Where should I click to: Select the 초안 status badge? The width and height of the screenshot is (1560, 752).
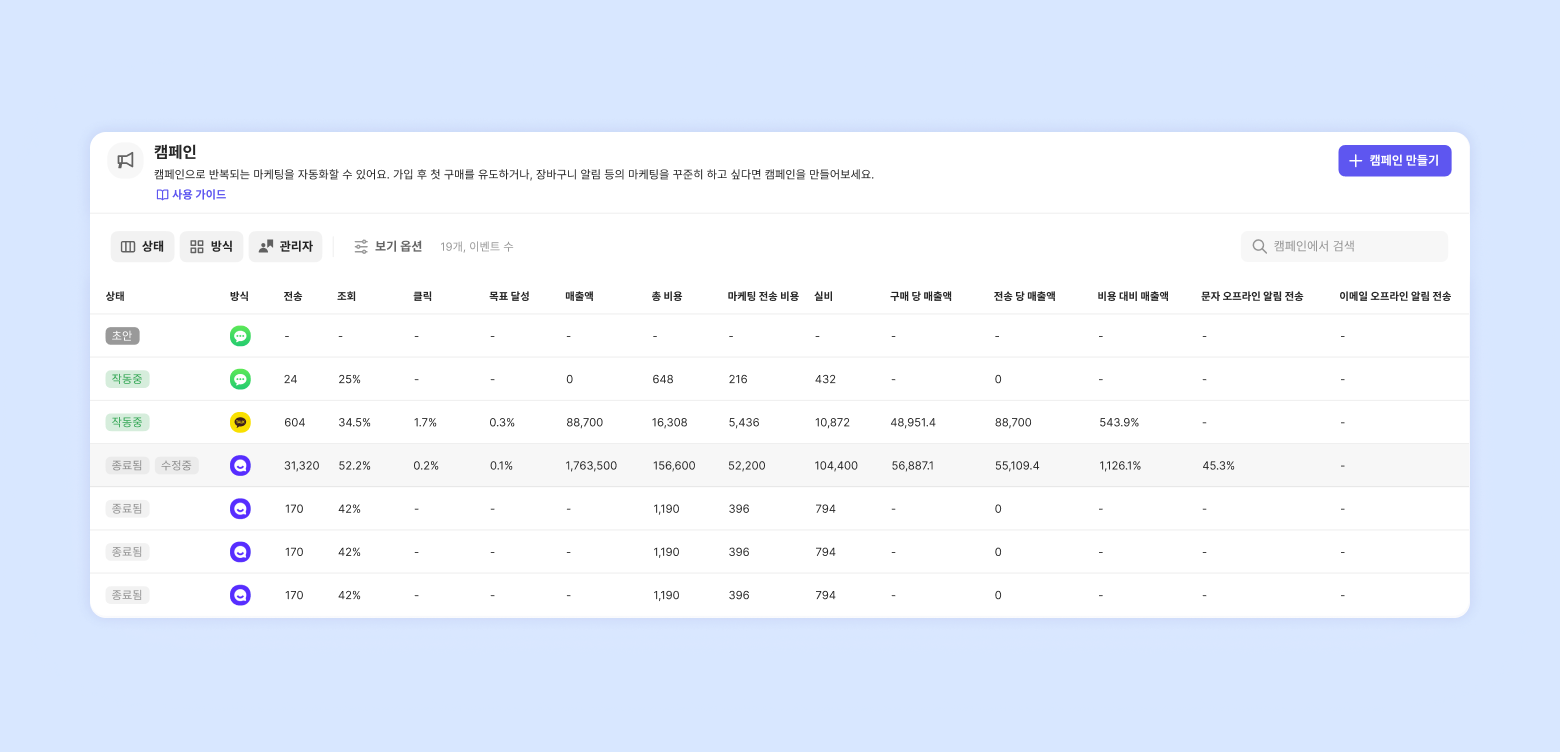click(122, 336)
